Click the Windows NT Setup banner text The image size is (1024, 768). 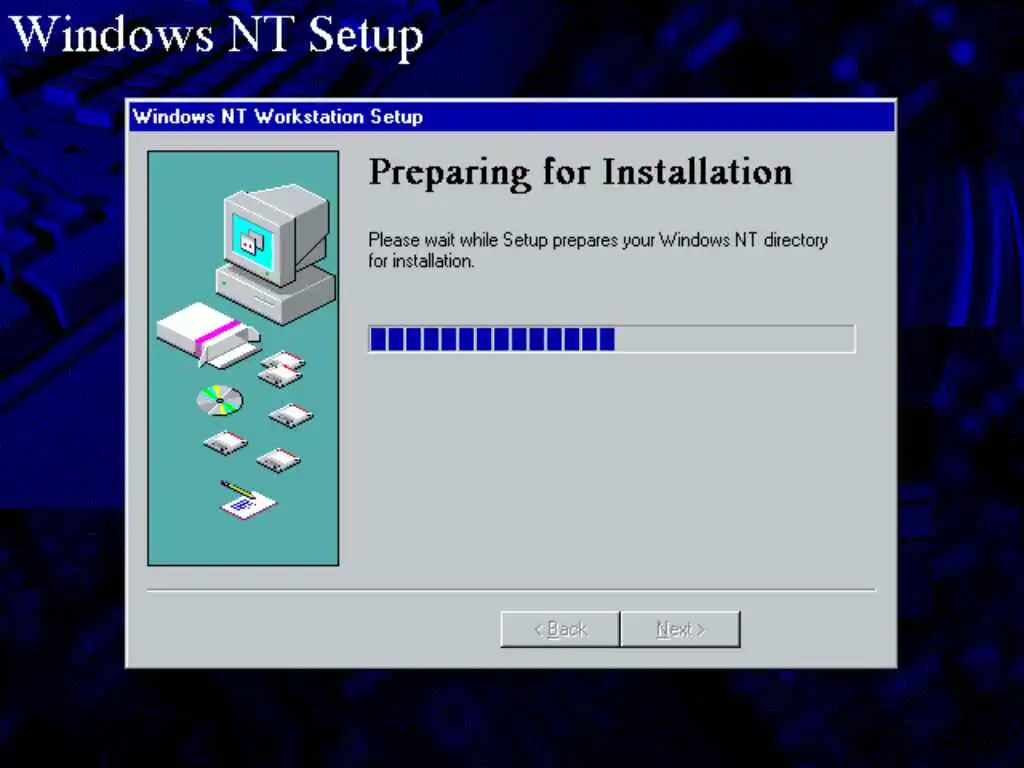click(x=217, y=34)
